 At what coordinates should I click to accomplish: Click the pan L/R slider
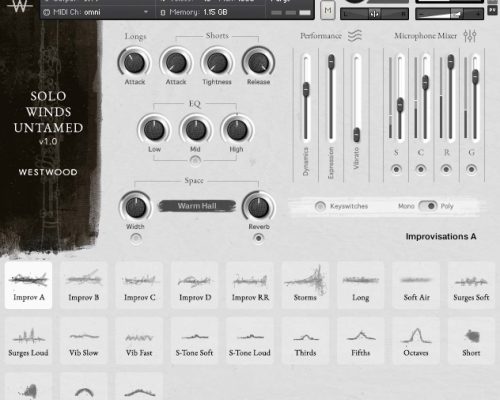374,14
